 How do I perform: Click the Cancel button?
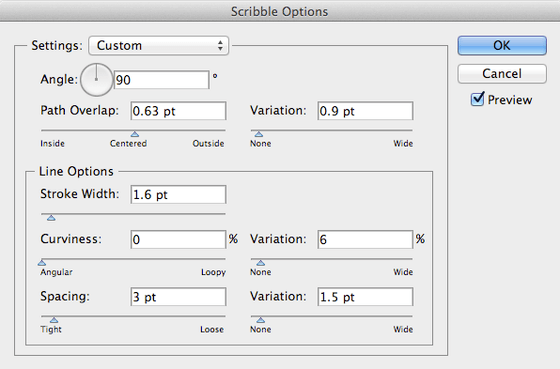502,74
